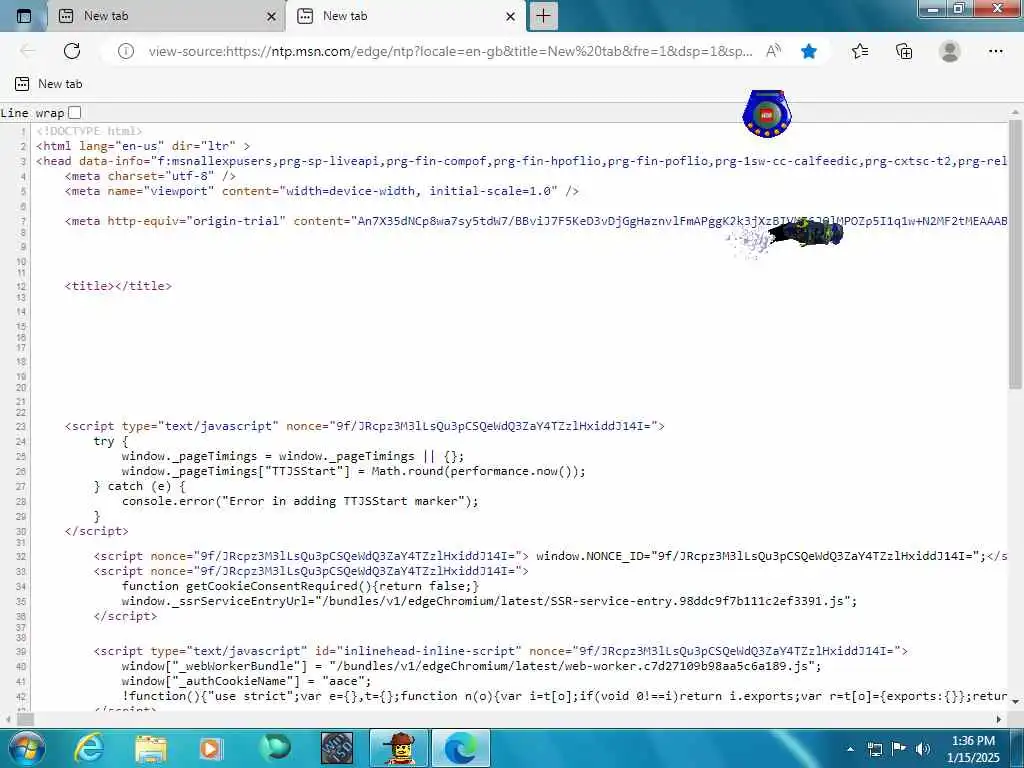Screen dimensions: 1024x768
Task: Open the volume speaker tray icon
Action: pyautogui.click(x=923, y=749)
